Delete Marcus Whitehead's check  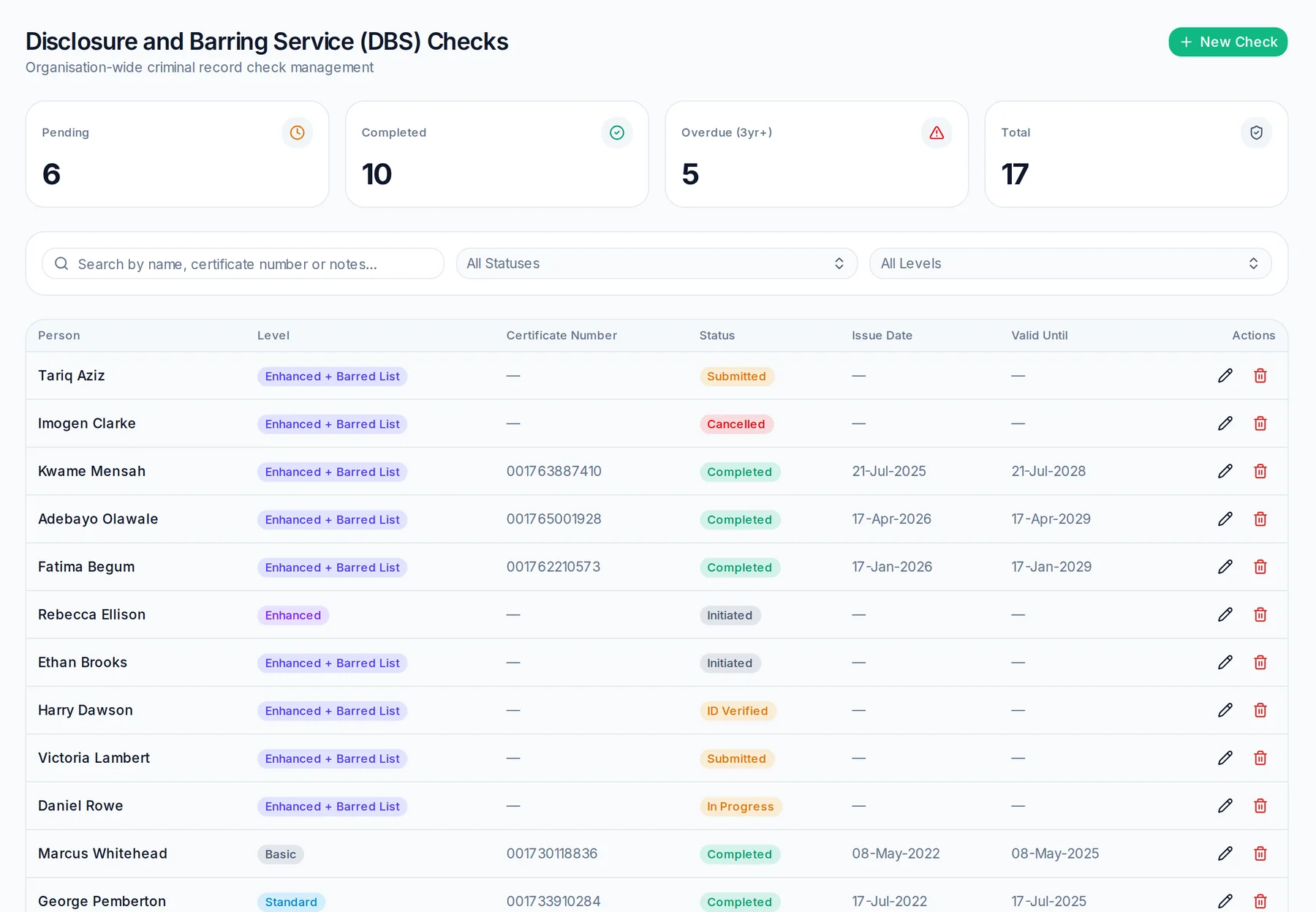(x=1260, y=853)
